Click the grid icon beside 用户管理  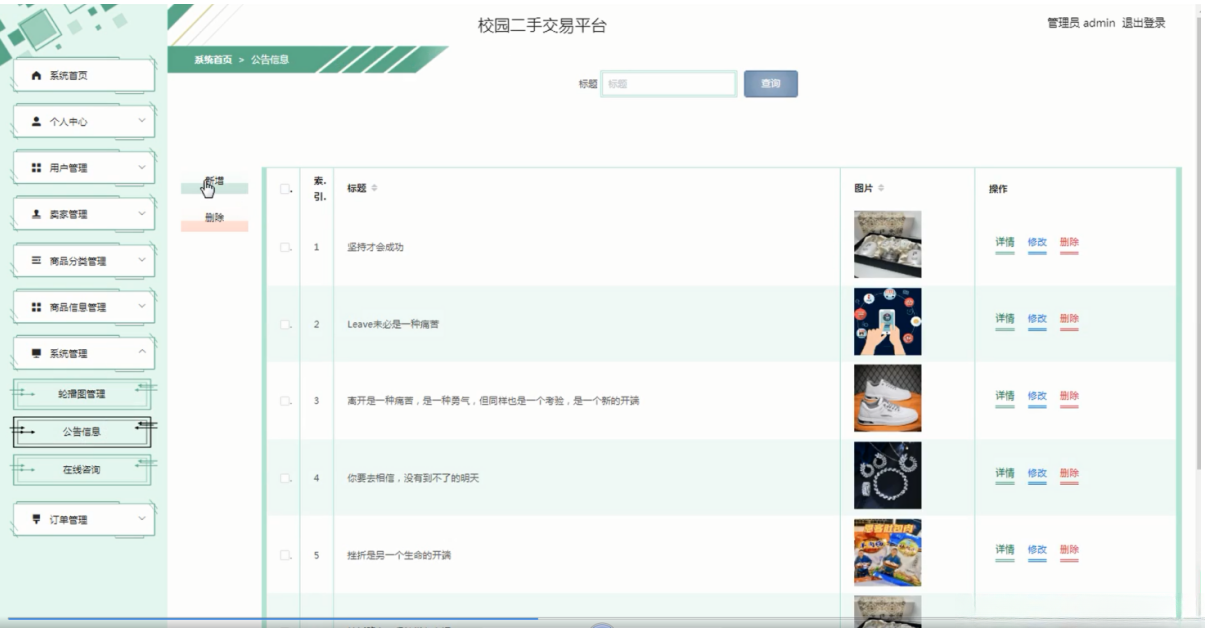point(39,168)
